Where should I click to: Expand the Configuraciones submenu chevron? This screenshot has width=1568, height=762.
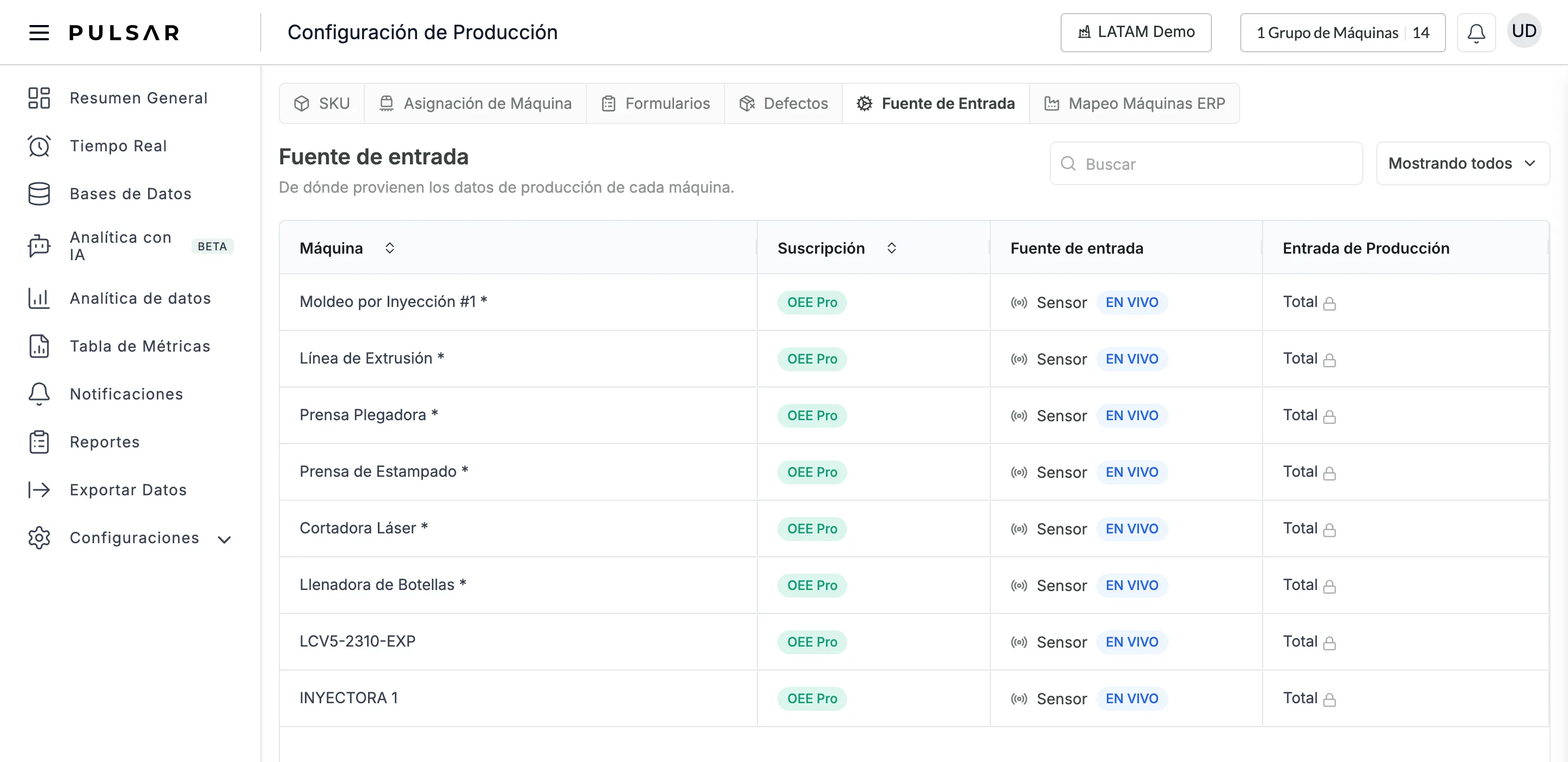[225, 539]
